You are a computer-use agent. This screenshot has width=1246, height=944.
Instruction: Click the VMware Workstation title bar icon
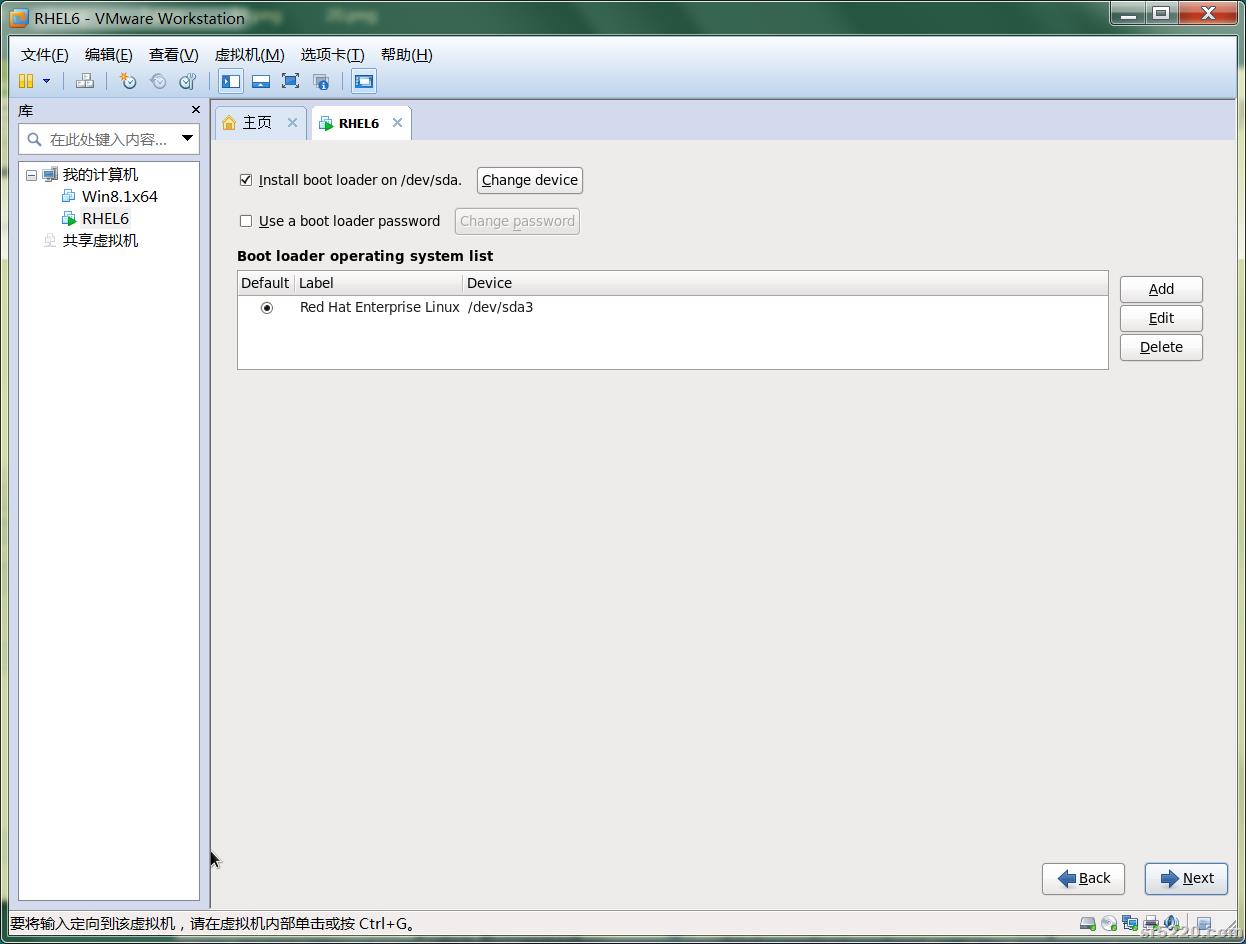19,18
